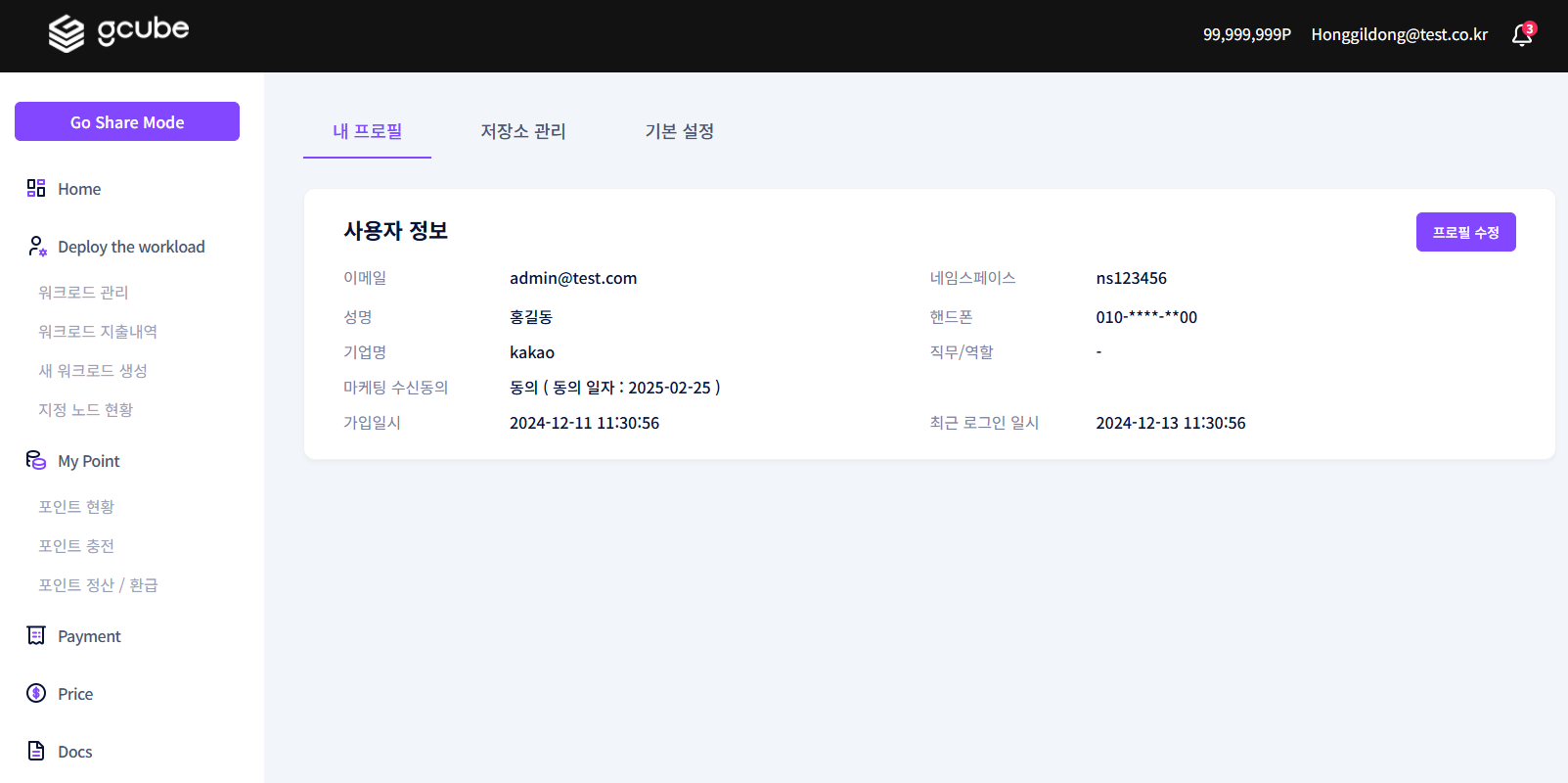The width and height of the screenshot is (1568, 783).
Task: Click the gcube logo icon
Action: 67,33
